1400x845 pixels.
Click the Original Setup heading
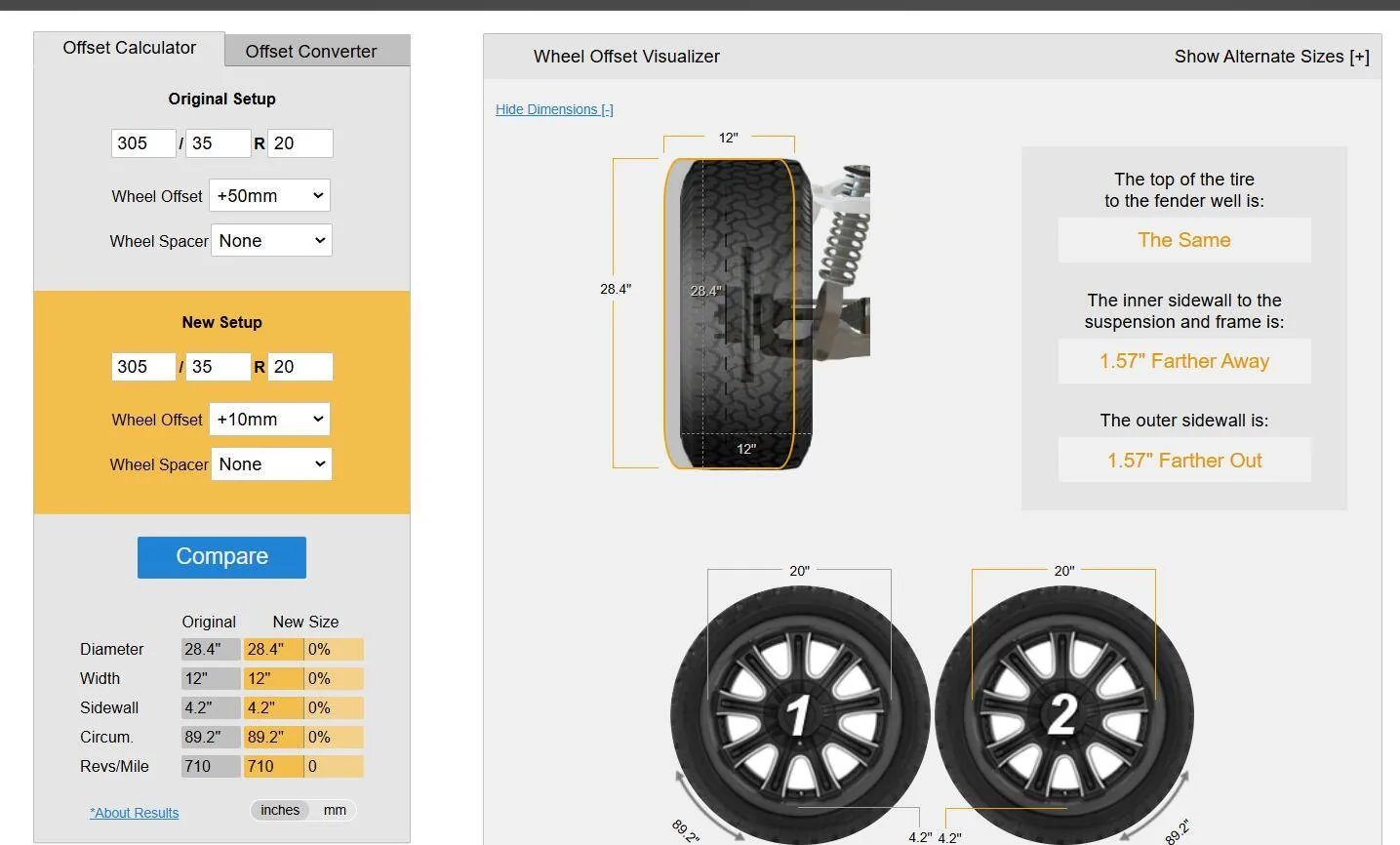(x=221, y=99)
